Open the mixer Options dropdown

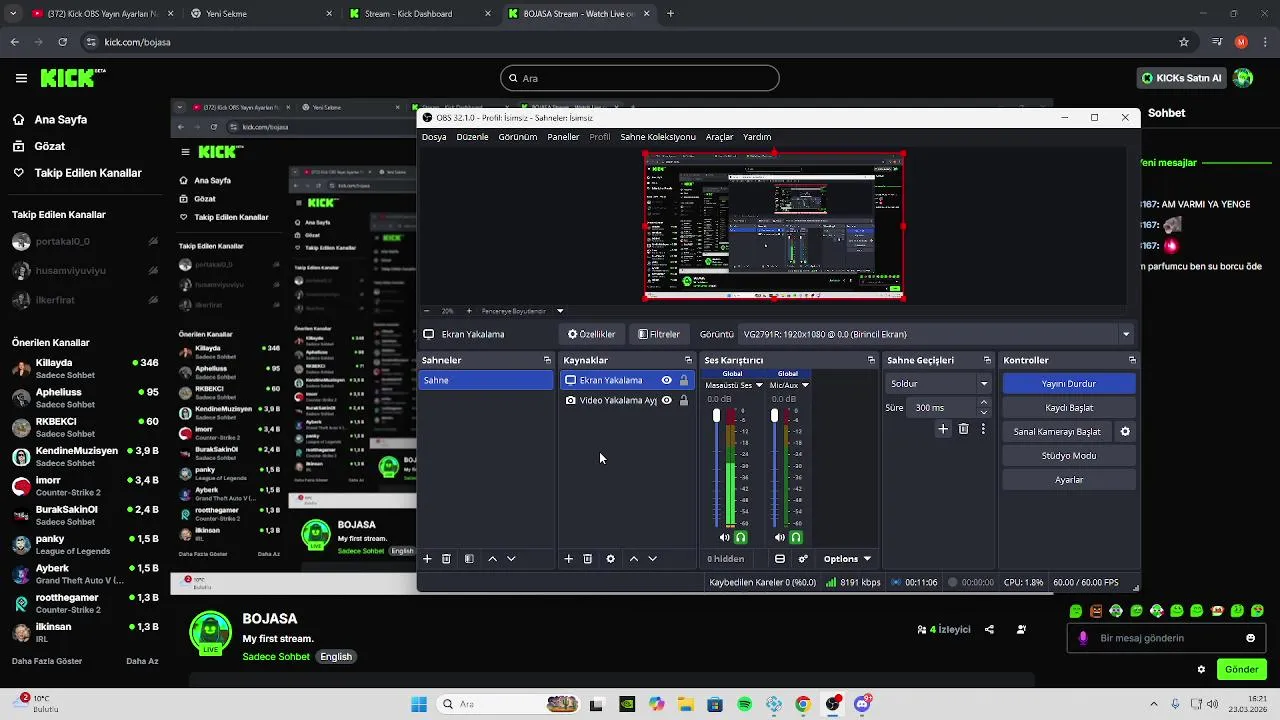tap(847, 559)
